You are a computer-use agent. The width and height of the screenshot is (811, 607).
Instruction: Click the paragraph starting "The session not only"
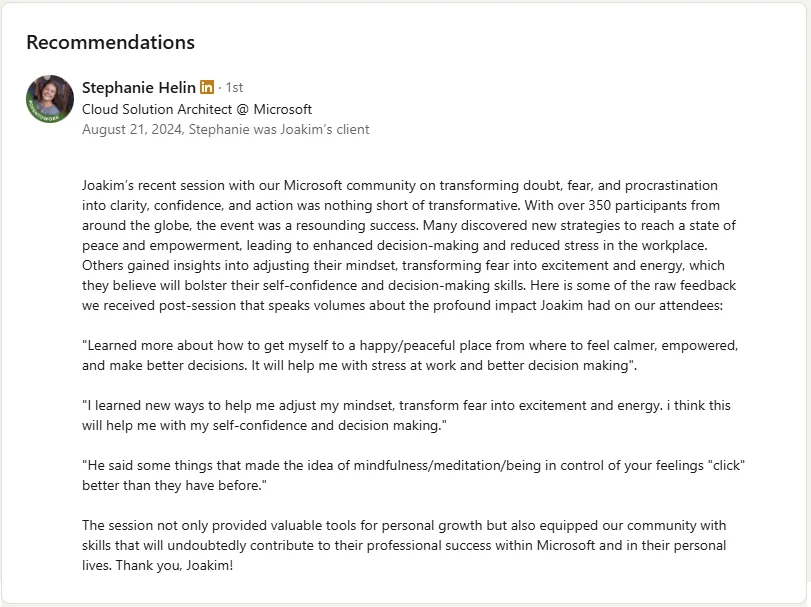click(x=404, y=545)
